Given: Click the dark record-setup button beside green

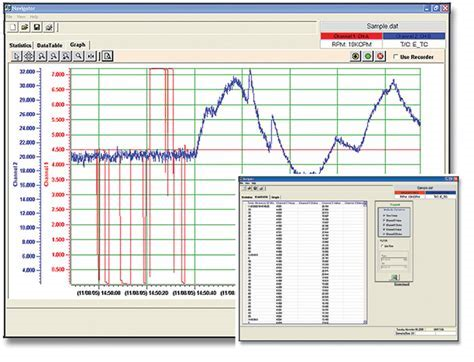Looking at the screenshot, I should [x=356, y=56].
